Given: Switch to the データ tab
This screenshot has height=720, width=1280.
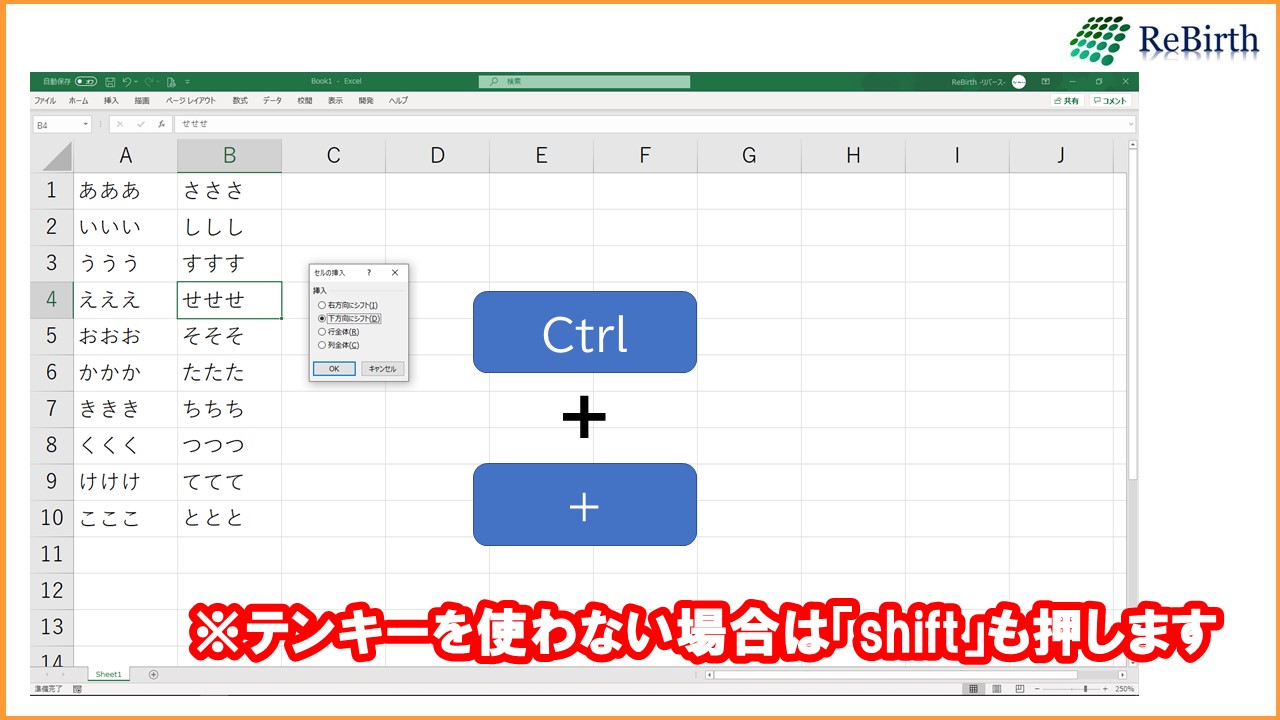Looking at the screenshot, I should tap(273, 101).
